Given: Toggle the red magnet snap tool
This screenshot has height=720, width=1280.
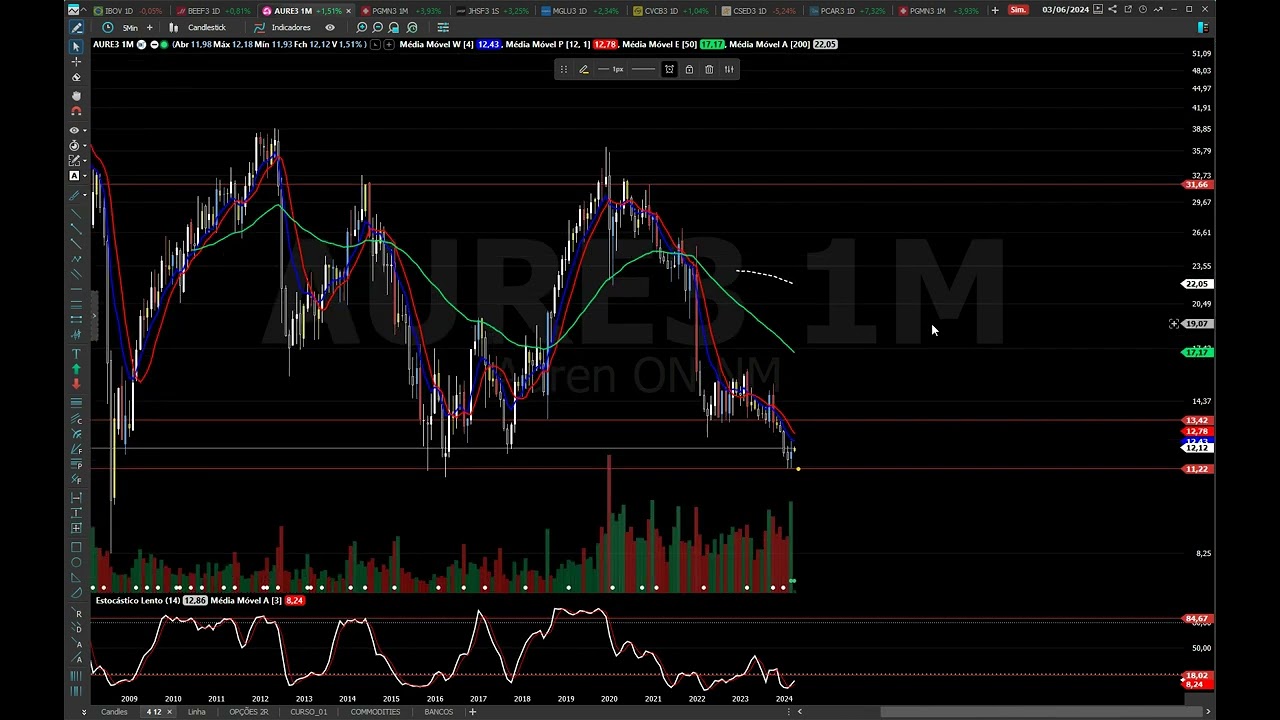Looking at the screenshot, I should [x=76, y=111].
